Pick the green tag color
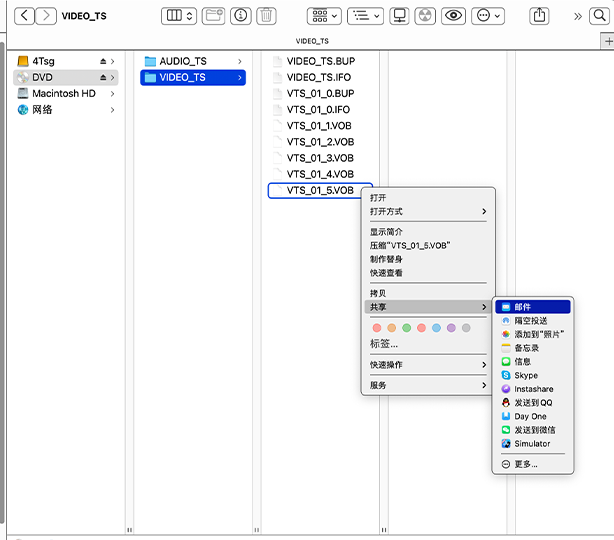Screen dimensions: 614x540 pos(406,328)
